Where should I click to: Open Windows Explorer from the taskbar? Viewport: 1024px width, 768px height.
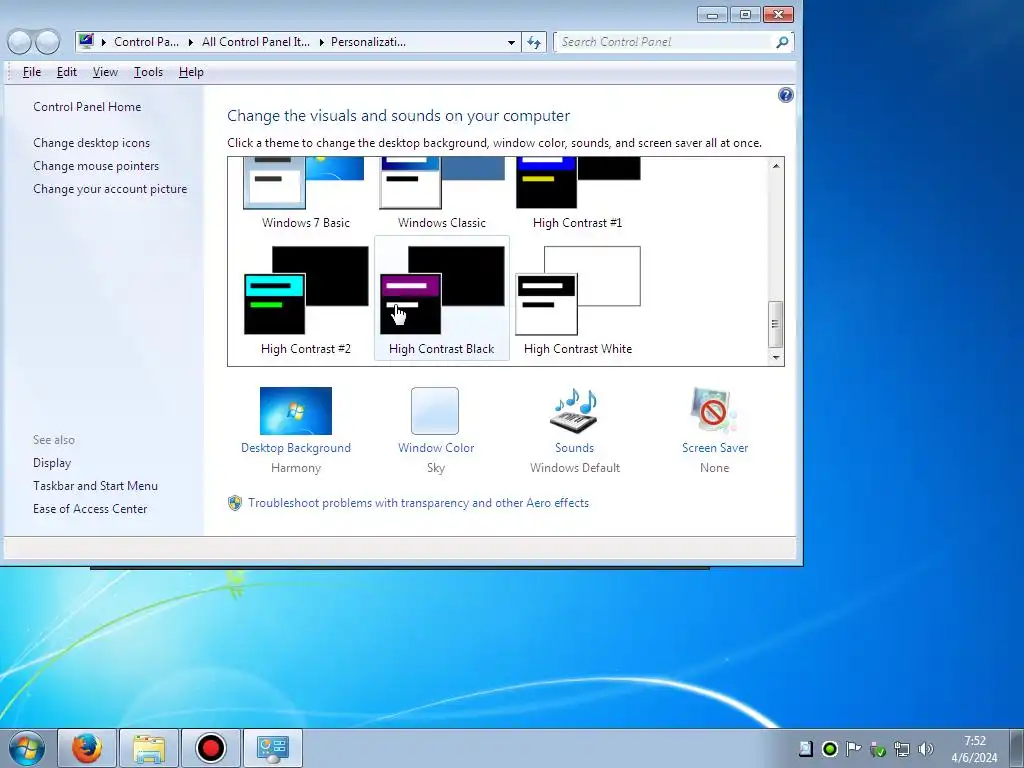click(149, 748)
